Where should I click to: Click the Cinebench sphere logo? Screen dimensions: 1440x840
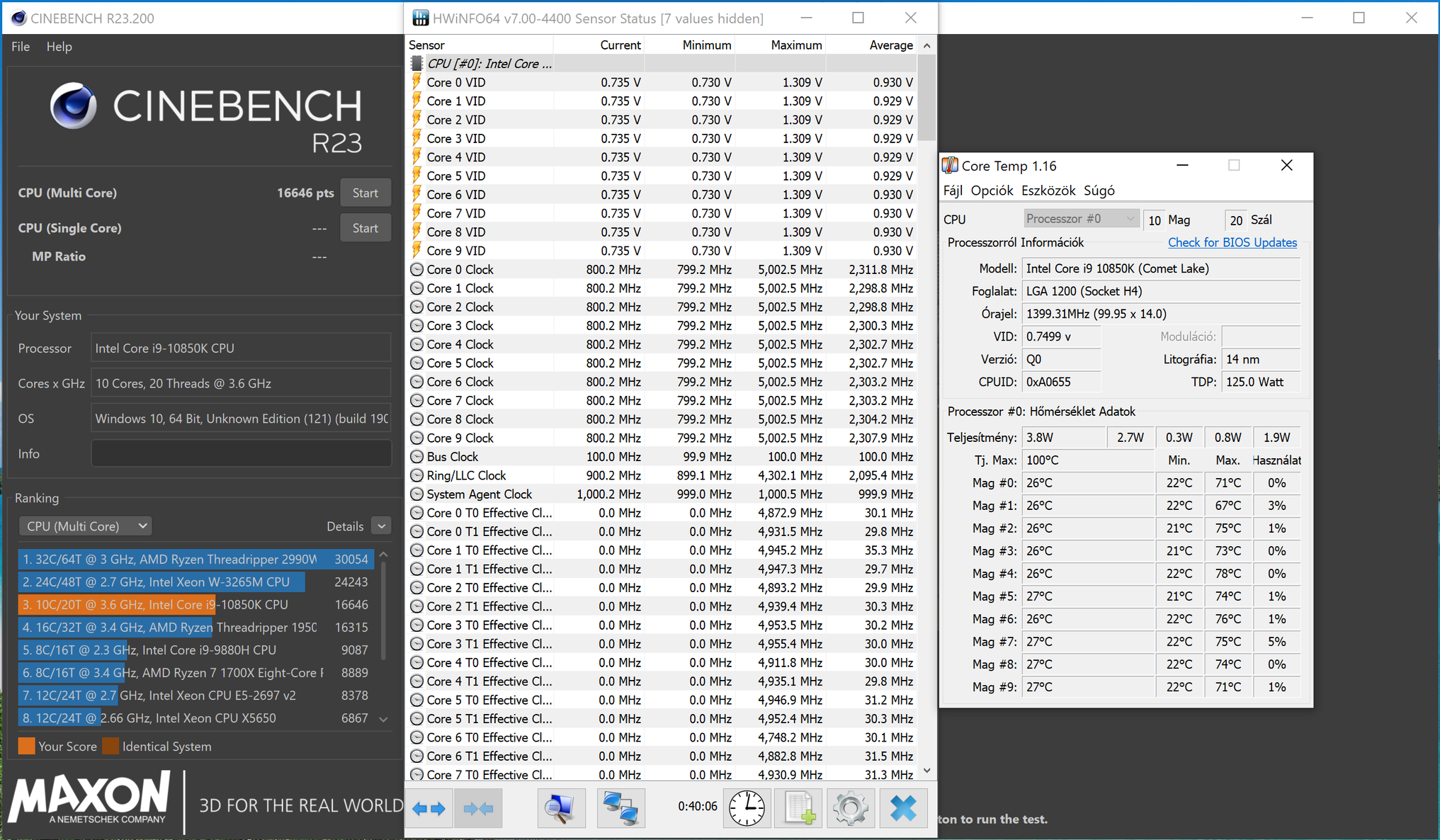coord(73,106)
